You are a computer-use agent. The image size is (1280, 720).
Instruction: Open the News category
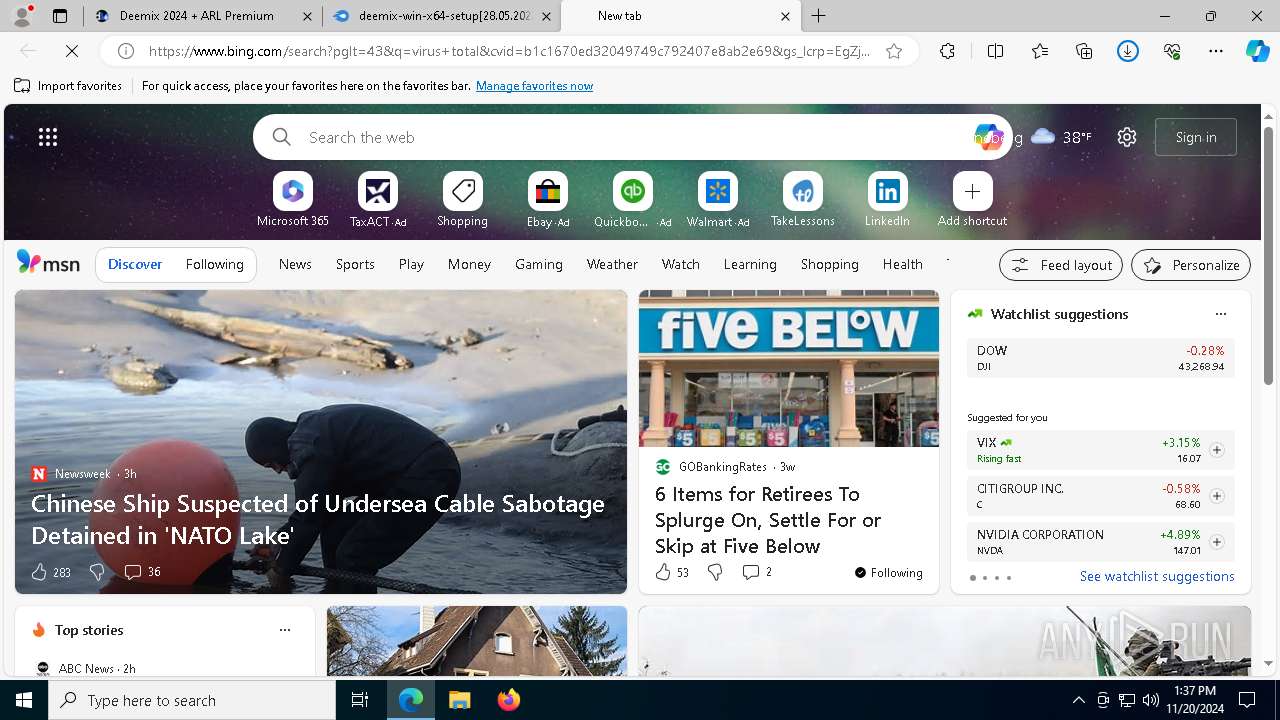click(x=295, y=264)
